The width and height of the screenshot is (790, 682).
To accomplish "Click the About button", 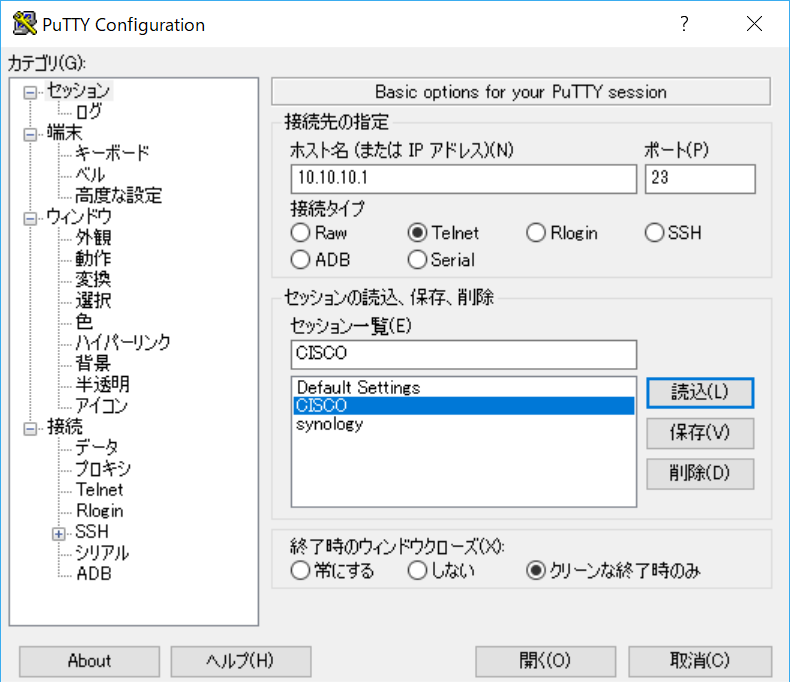I will click(89, 661).
